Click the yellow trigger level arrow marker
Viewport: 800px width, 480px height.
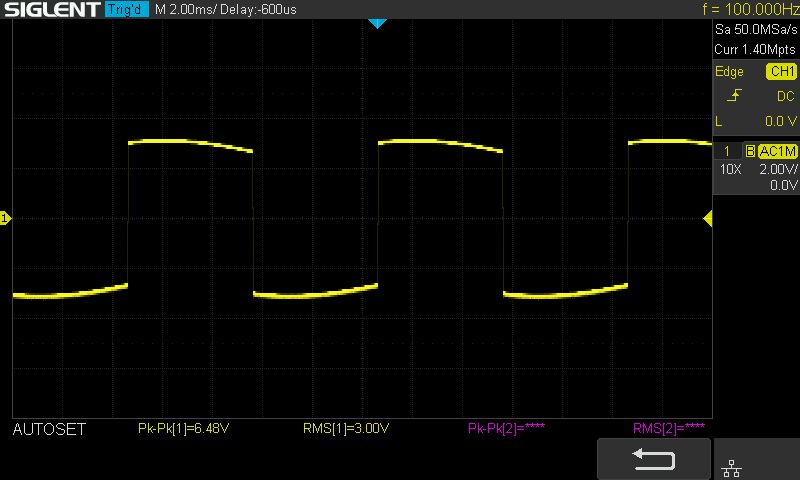click(708, 219)
